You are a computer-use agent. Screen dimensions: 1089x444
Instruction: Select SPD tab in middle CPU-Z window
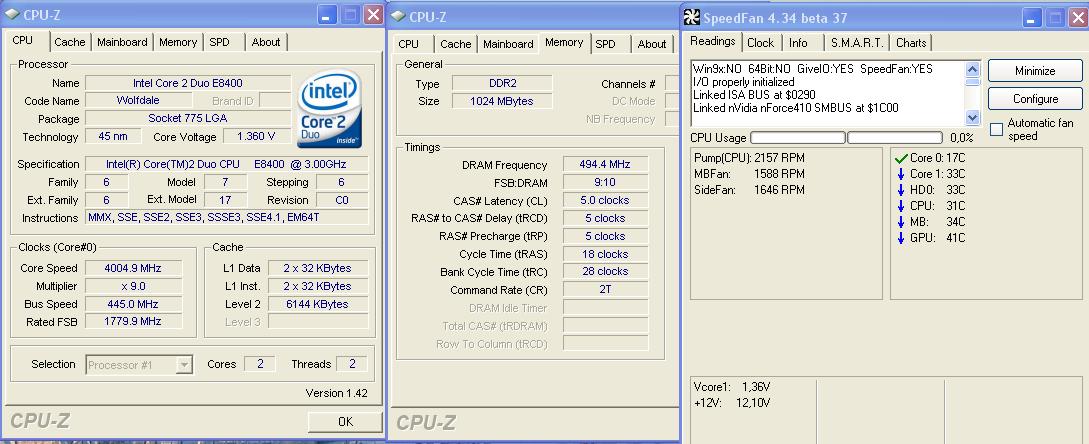click(606, 44)
